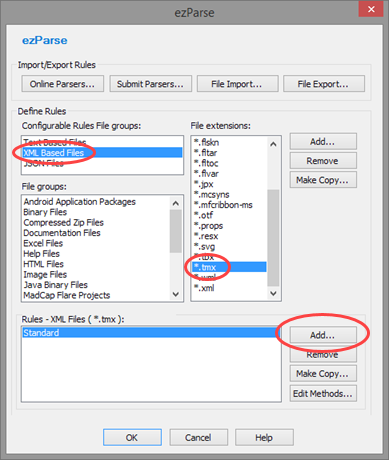Viewport: 389px width, 460px height.
Task: Click the File Import button
Action: pos(237,84)
